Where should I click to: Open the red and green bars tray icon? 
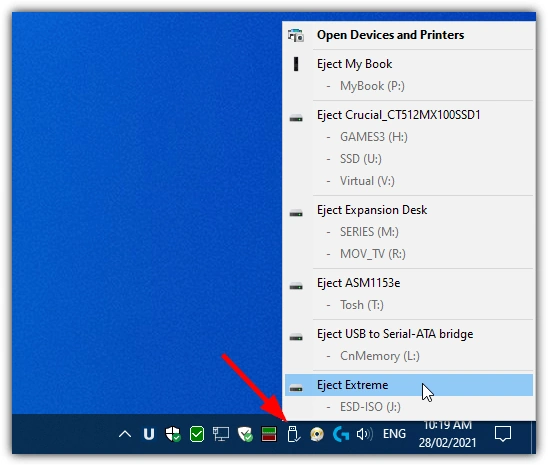269,434
